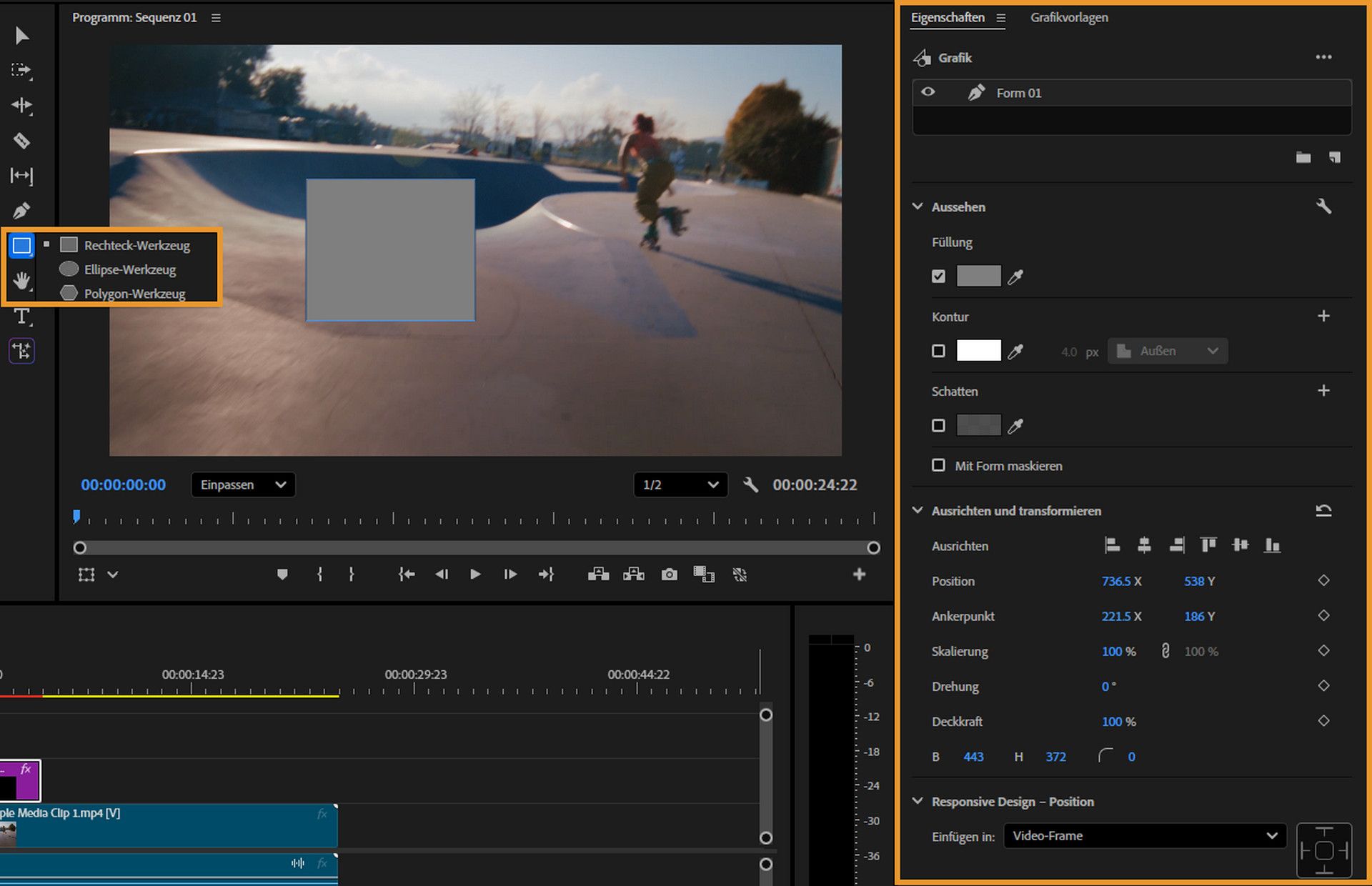
Task: Click the Export Frame camera icon
Action: [x=669, y=574]
